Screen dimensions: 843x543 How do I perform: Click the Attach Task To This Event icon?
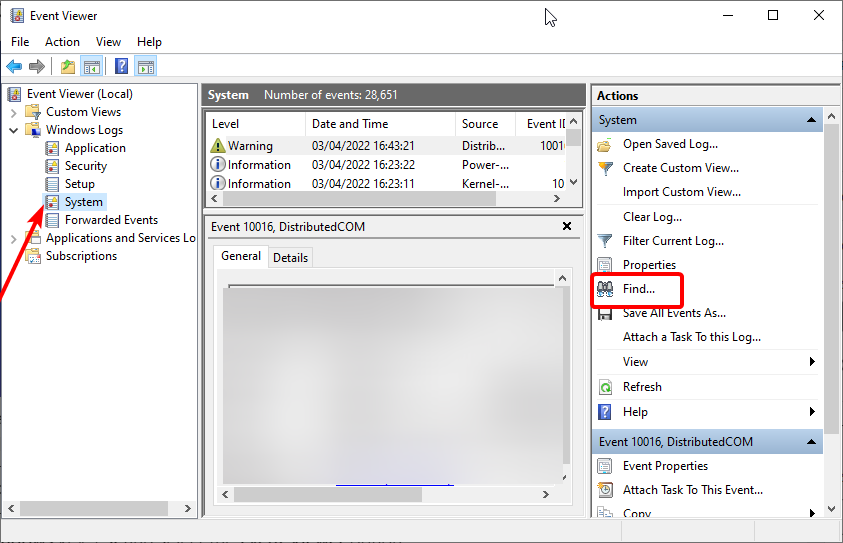click(605, 490)
